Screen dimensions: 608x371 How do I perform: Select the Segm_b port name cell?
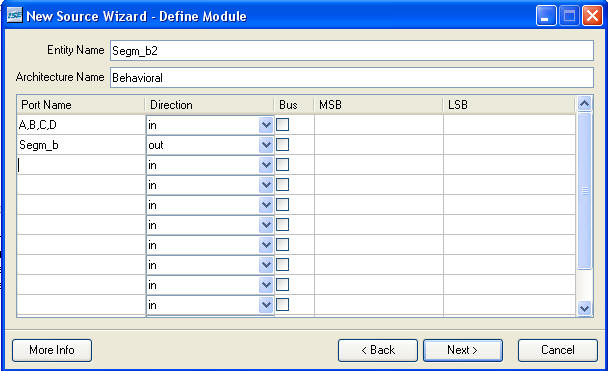[81, 145]
